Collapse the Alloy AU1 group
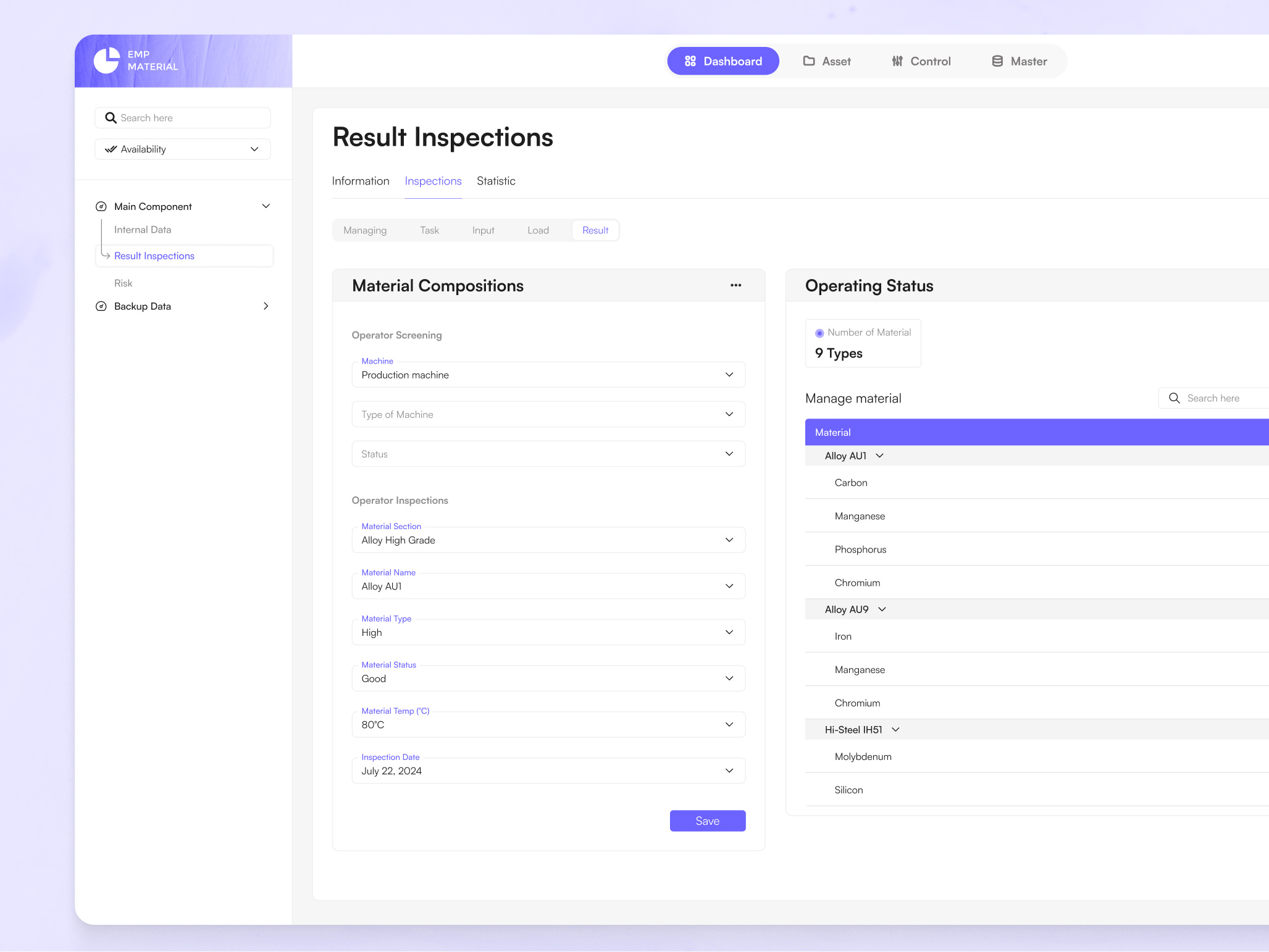 click(880, 456)
